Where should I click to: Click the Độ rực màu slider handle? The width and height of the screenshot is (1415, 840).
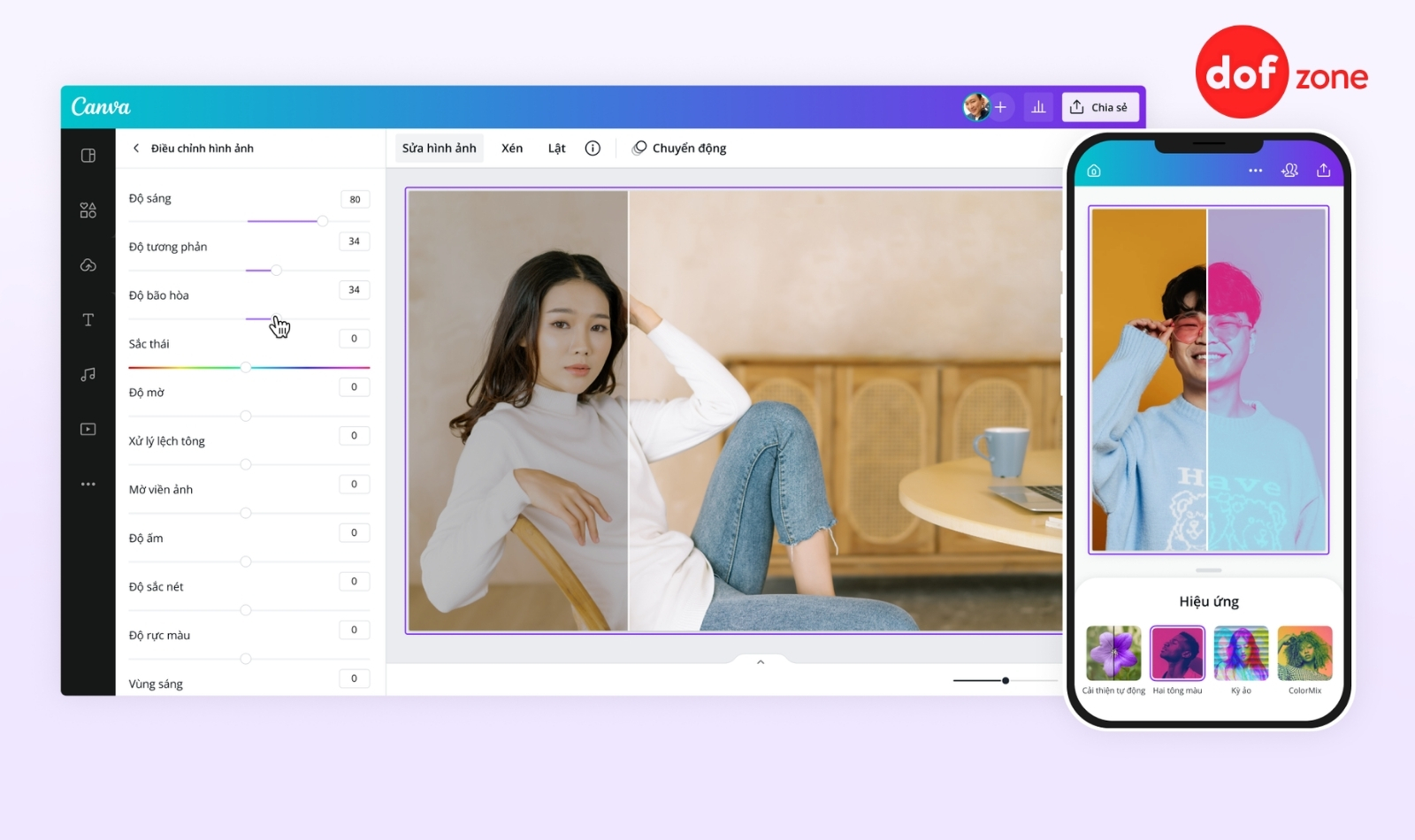pyautogui.click(x=246, y=659)
